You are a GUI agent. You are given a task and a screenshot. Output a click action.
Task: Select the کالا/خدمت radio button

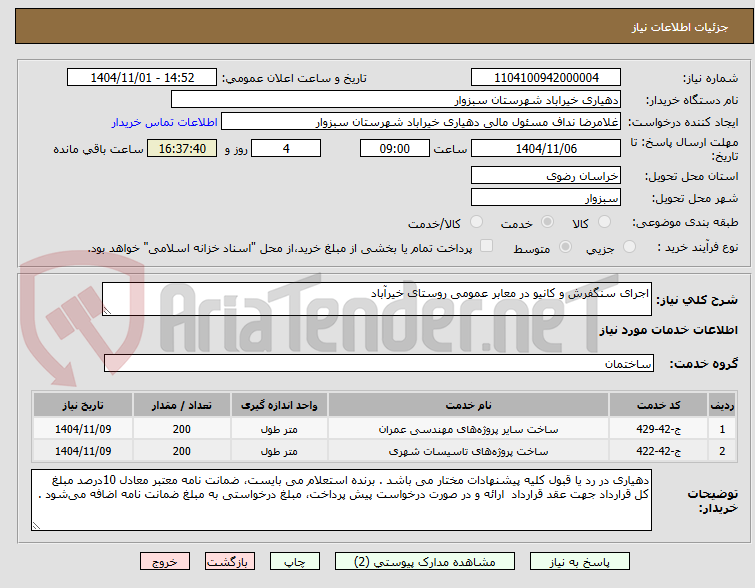click(x=476, y=222)
